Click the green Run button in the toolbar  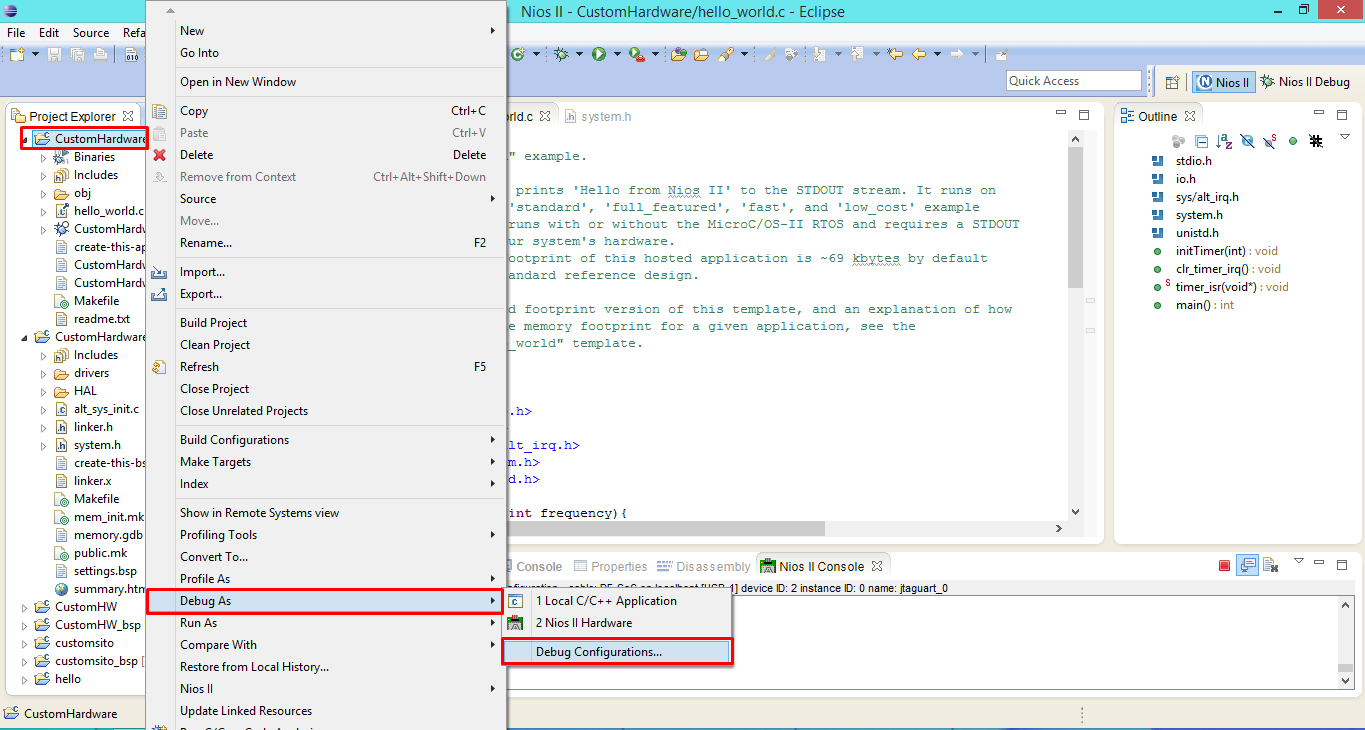tap(598, 54)
